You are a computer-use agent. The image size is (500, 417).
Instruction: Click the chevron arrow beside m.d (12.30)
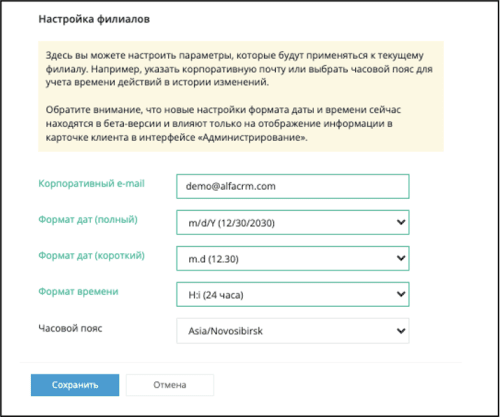pos(401,258)
